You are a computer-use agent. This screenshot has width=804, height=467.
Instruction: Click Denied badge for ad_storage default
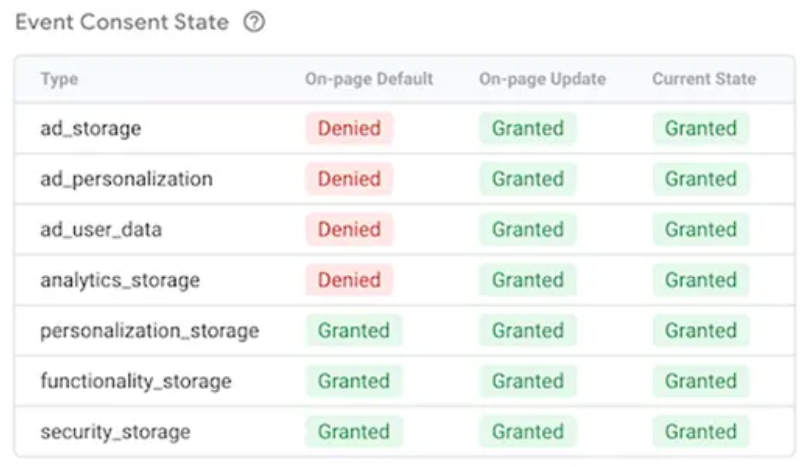click(349, 128)
